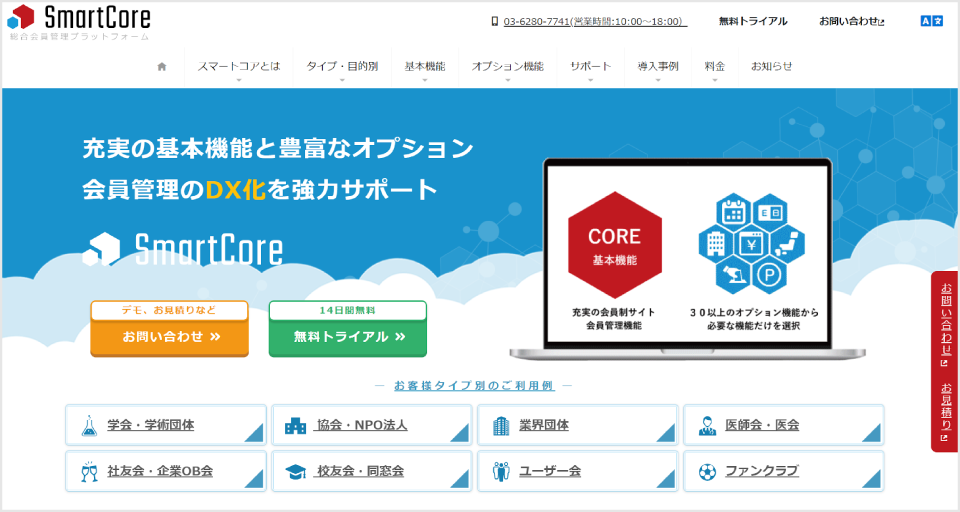Expand the オプション機能 menu
Screen dimensions: 960x512
pyautogui.click(x=508, y=67)
